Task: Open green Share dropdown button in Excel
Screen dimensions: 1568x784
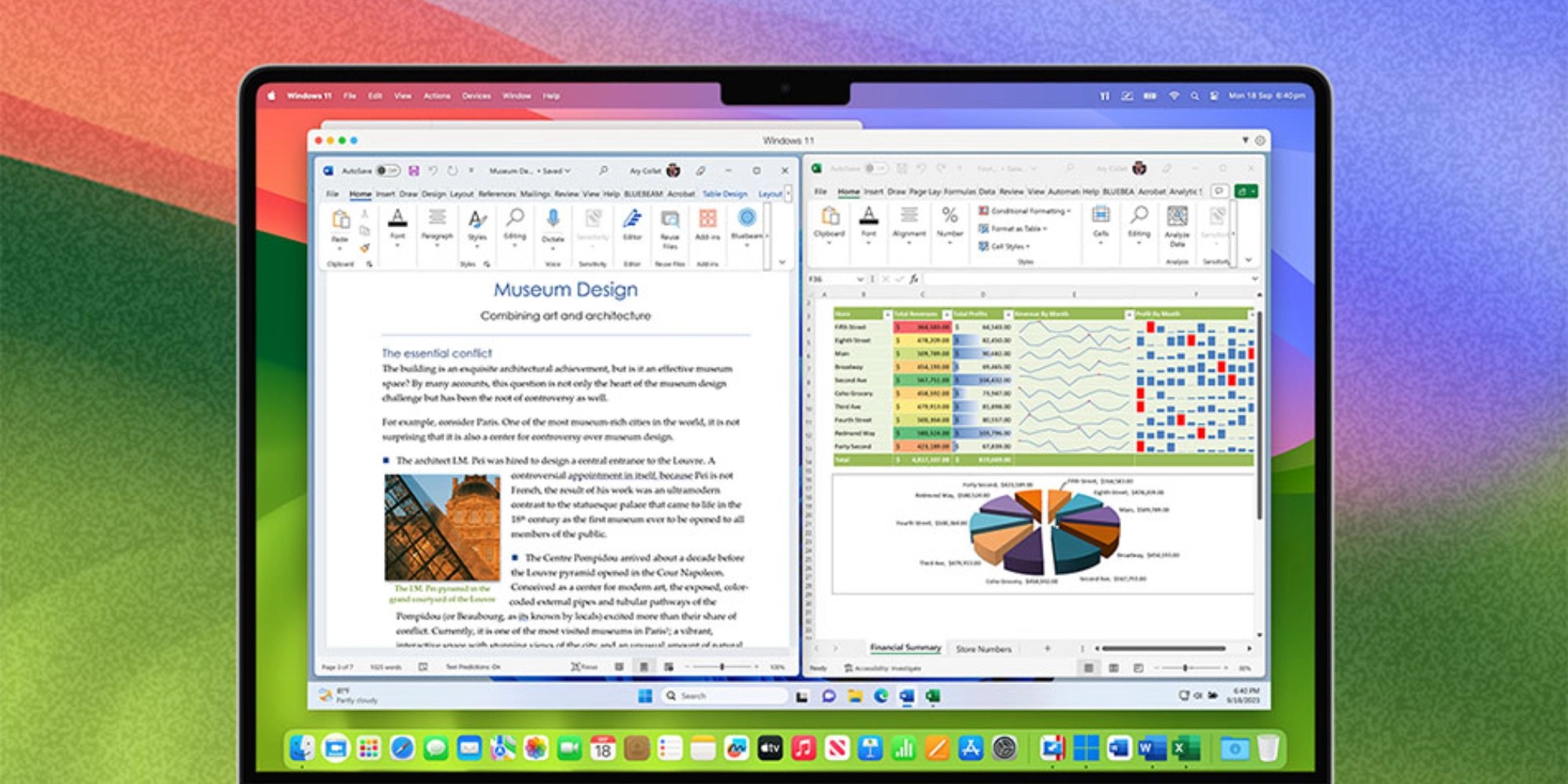Action: click(x=1246, y=191)
